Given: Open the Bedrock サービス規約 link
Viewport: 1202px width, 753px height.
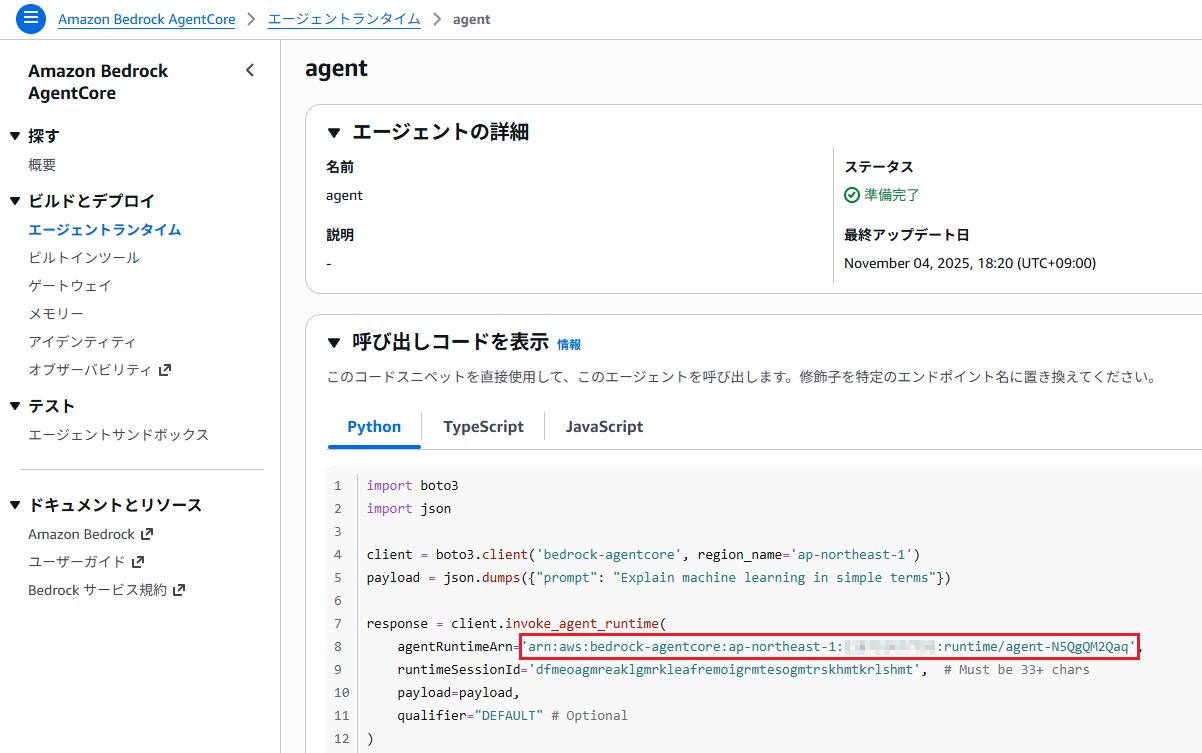Looking at the screenshot, I should point(97,590).
